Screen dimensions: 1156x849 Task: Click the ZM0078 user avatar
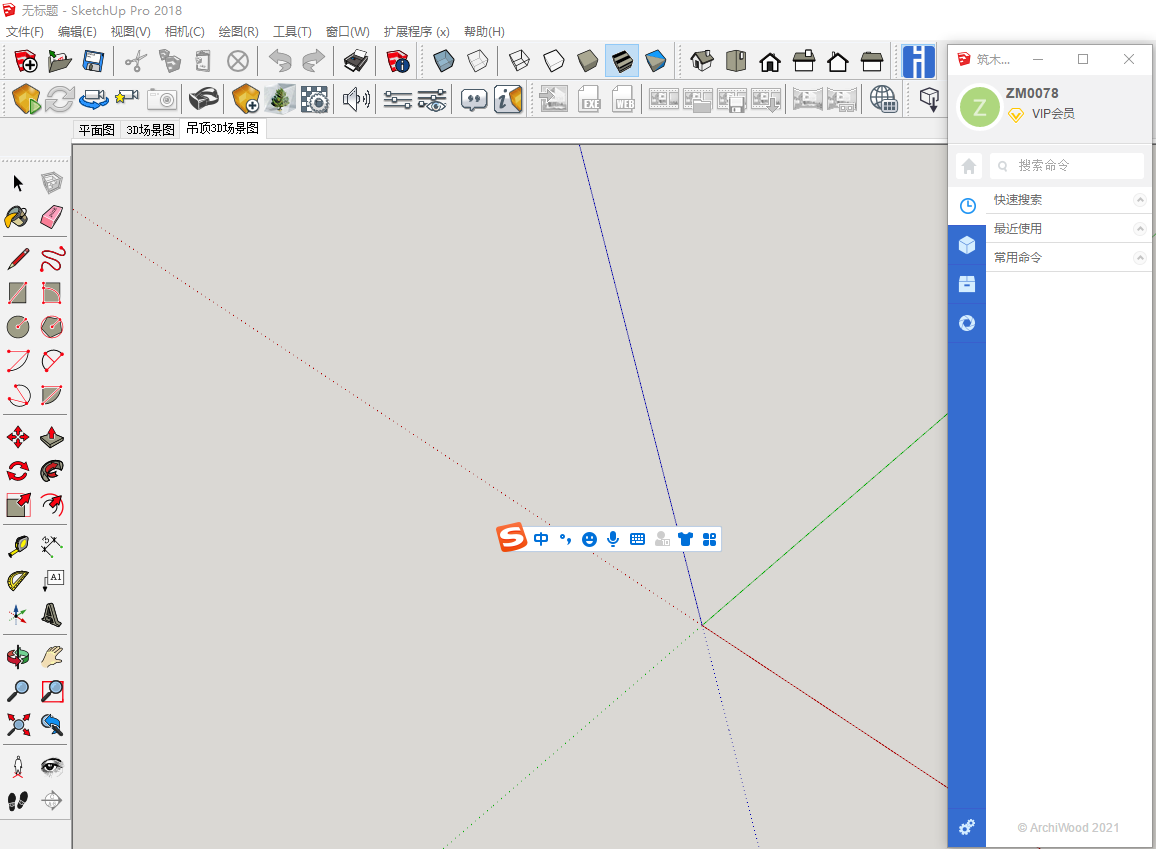tap(979, 107)
